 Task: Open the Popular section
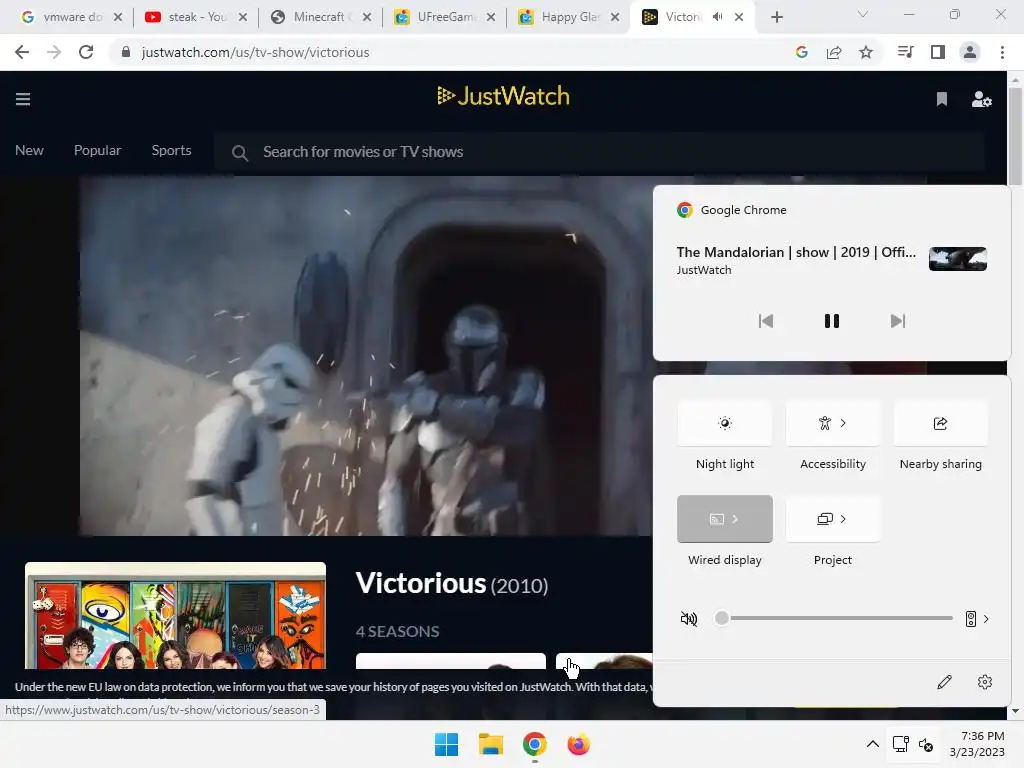pyautogui.click(x=97, y=150)
